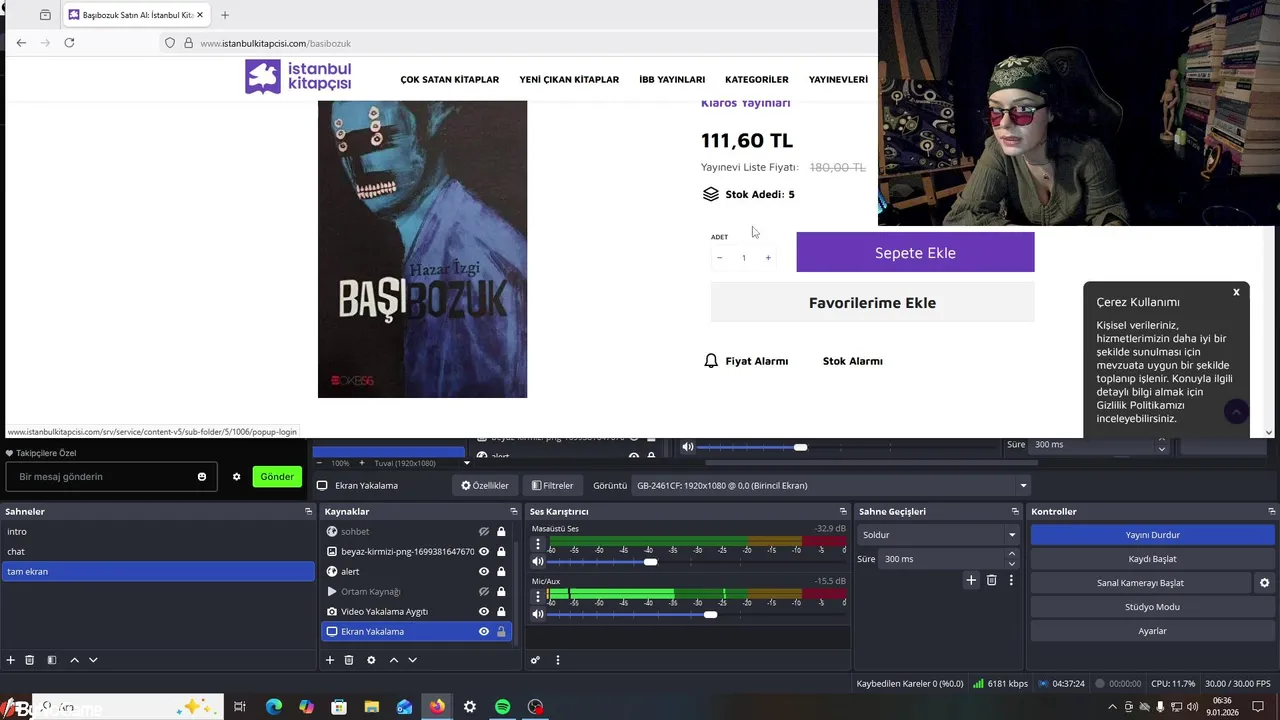
Task: Hide the Video Yakalama Aygıtı source
Action: tap(484, 611)
